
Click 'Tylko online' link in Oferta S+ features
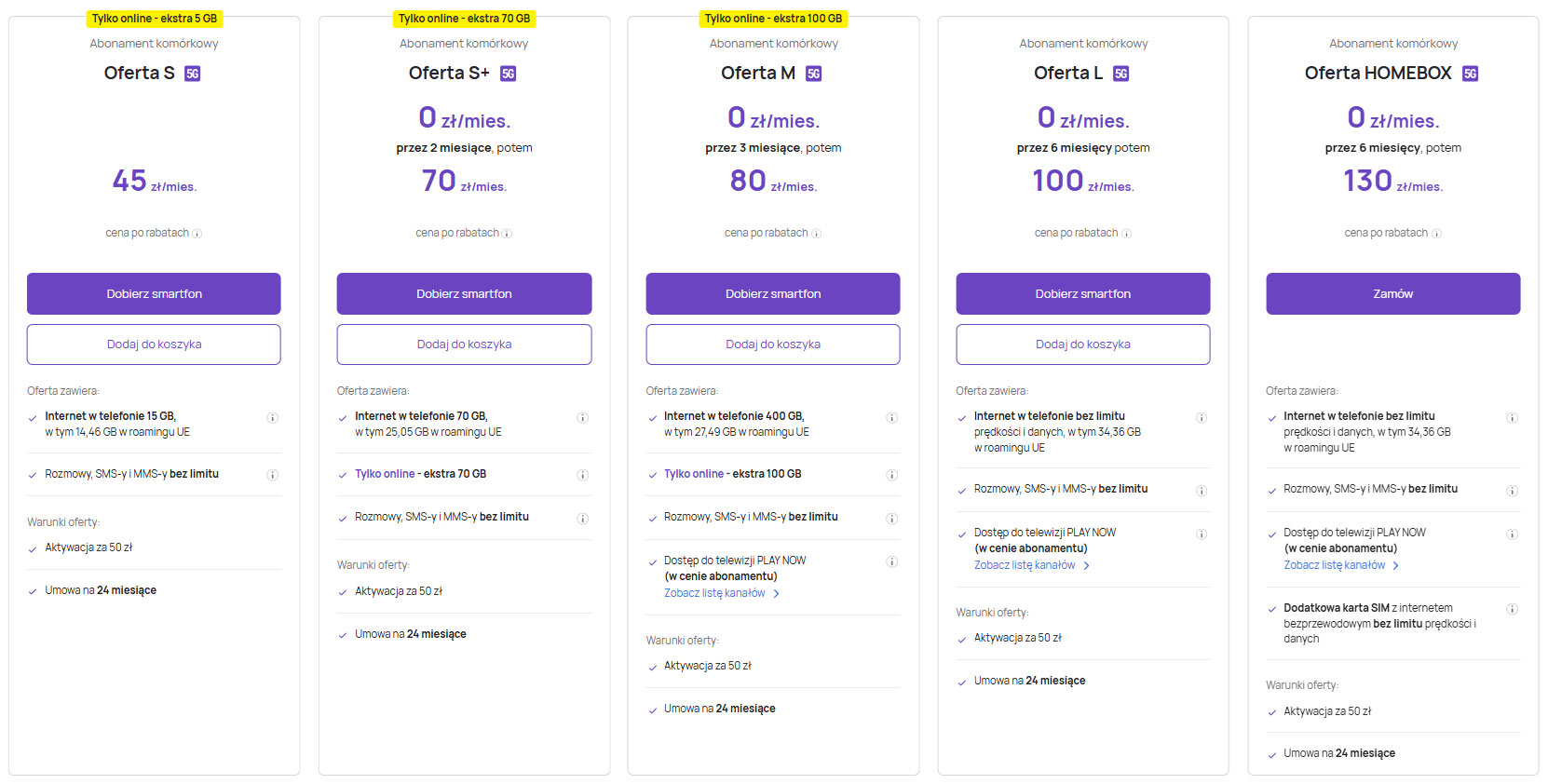click(385, 474)
